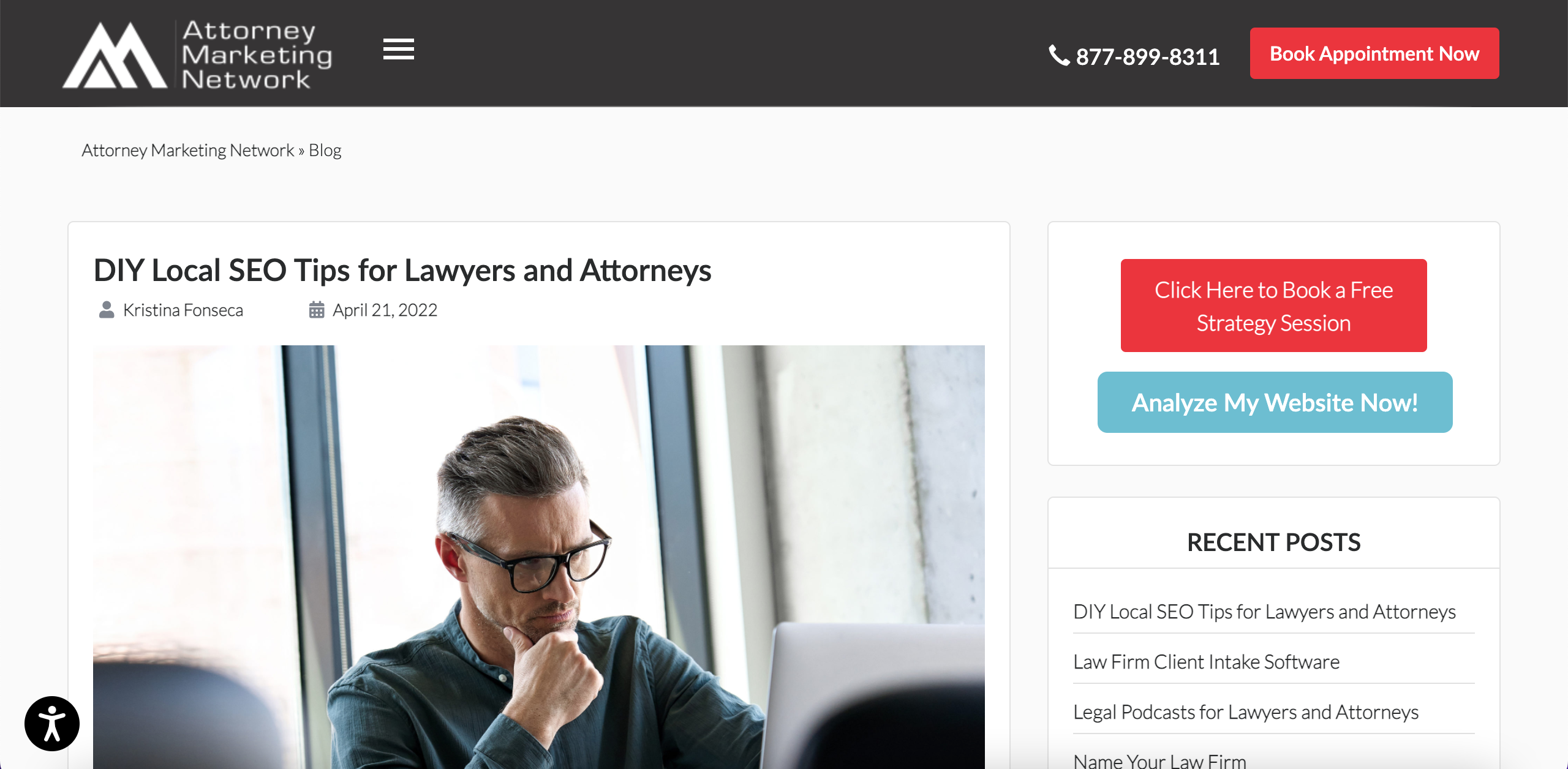The width and height of the screenshot is (1568, 769).
Task: Open Name Your Law Firm post
Action: (1159, 760)
